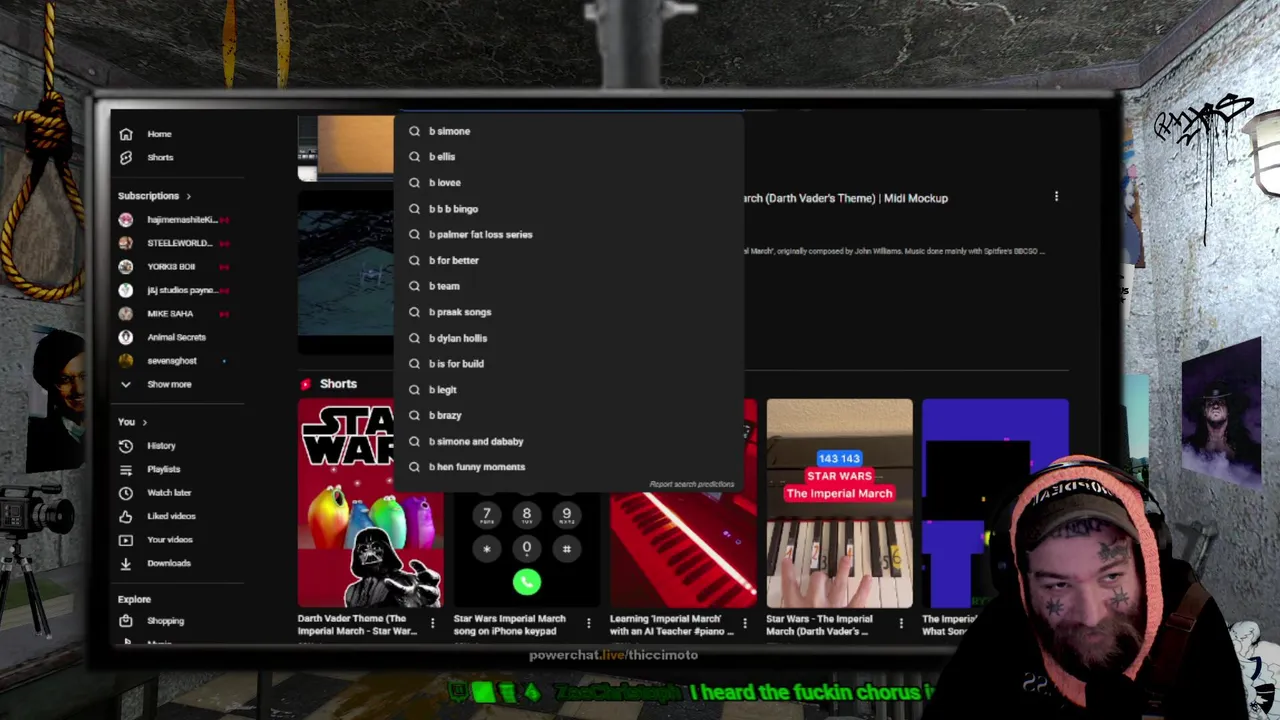Expand the Subscriptions section chevron
Screen dimensions: 1280x720
pyautogui.click(x=188, y=196)
